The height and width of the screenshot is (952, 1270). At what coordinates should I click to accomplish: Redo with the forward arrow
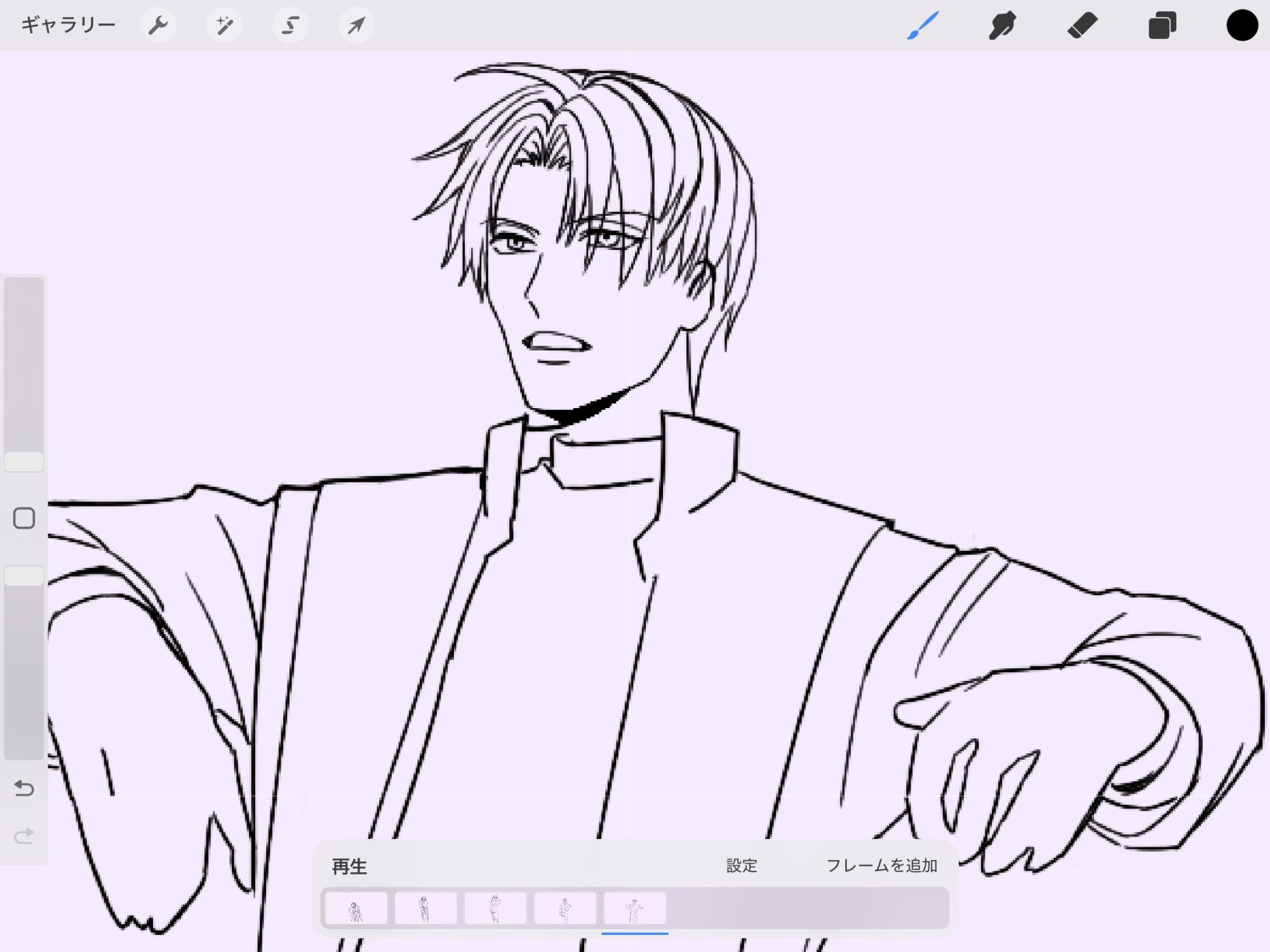pyautogui.click(x=24, y=836)
